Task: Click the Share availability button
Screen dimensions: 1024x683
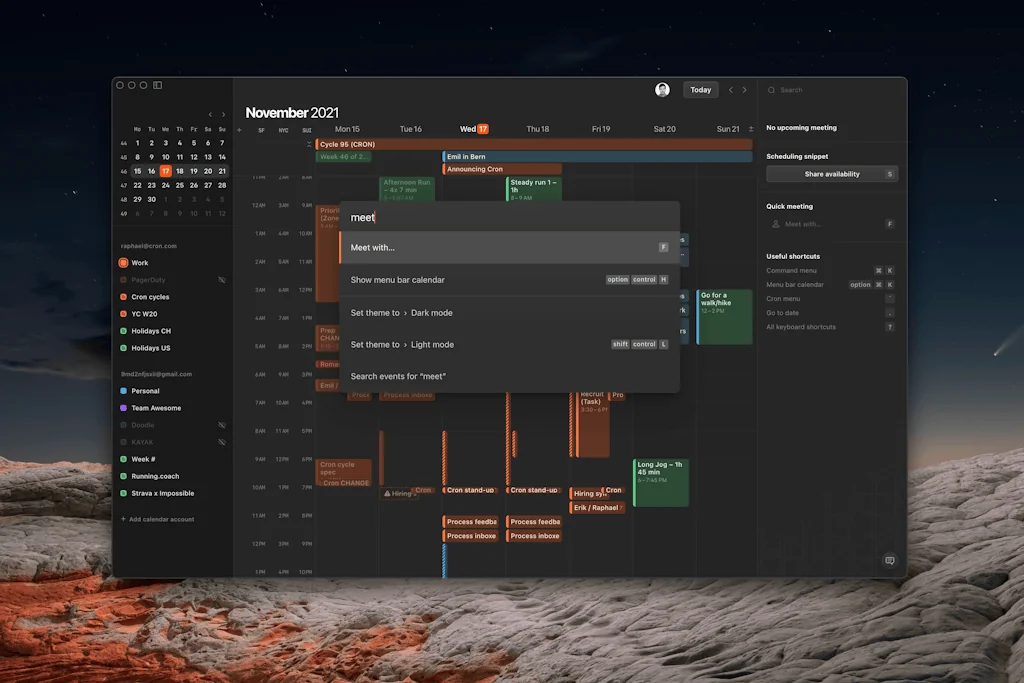Action: pos(830,173)
